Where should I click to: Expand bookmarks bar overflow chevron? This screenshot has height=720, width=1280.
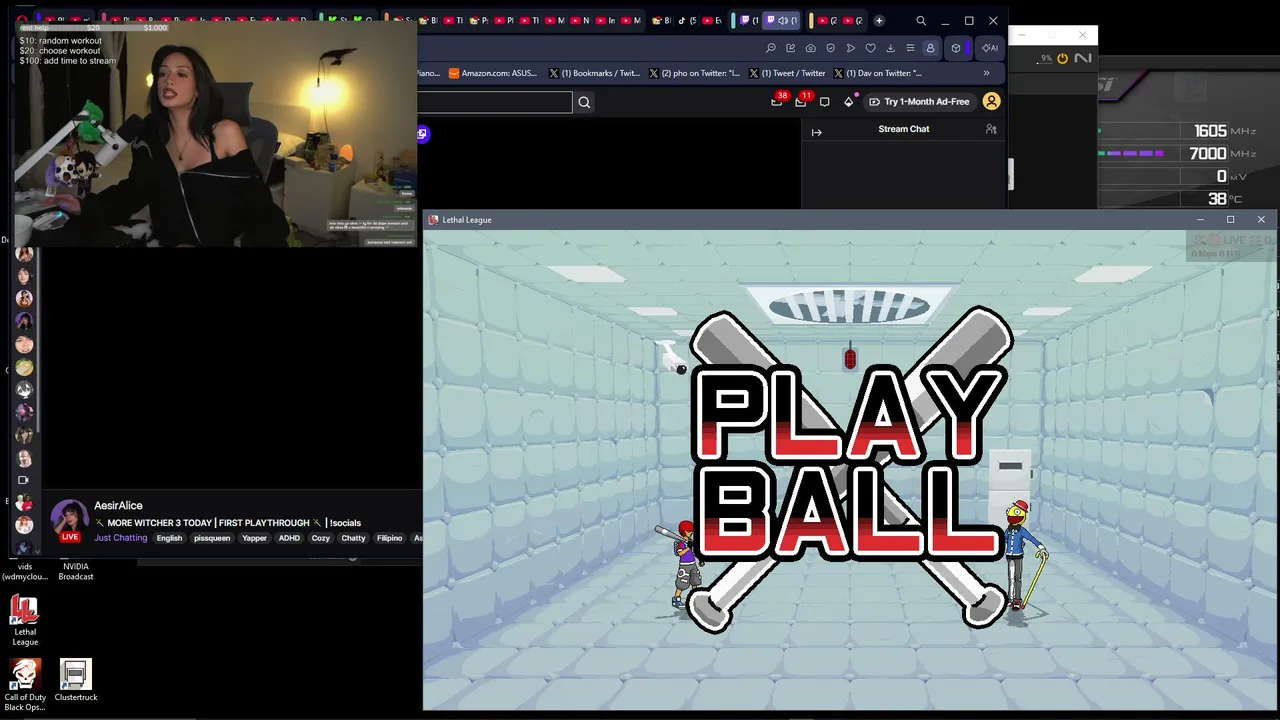point(986,73)
